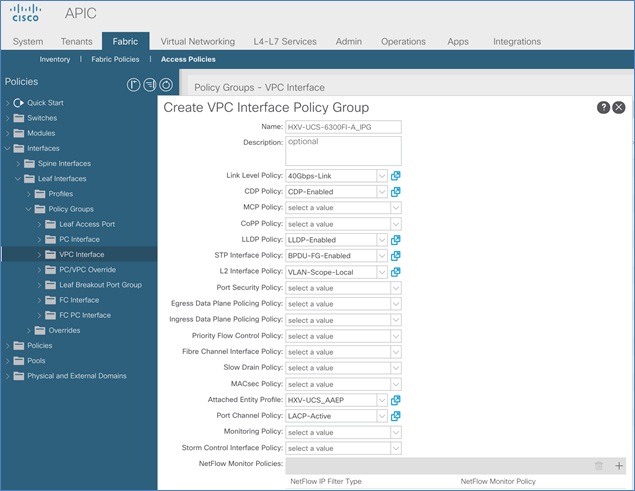Close the Create VPC Interface Policy Group dialog
635x491 pixels.
pyautogui.click(x=619, y=107)
